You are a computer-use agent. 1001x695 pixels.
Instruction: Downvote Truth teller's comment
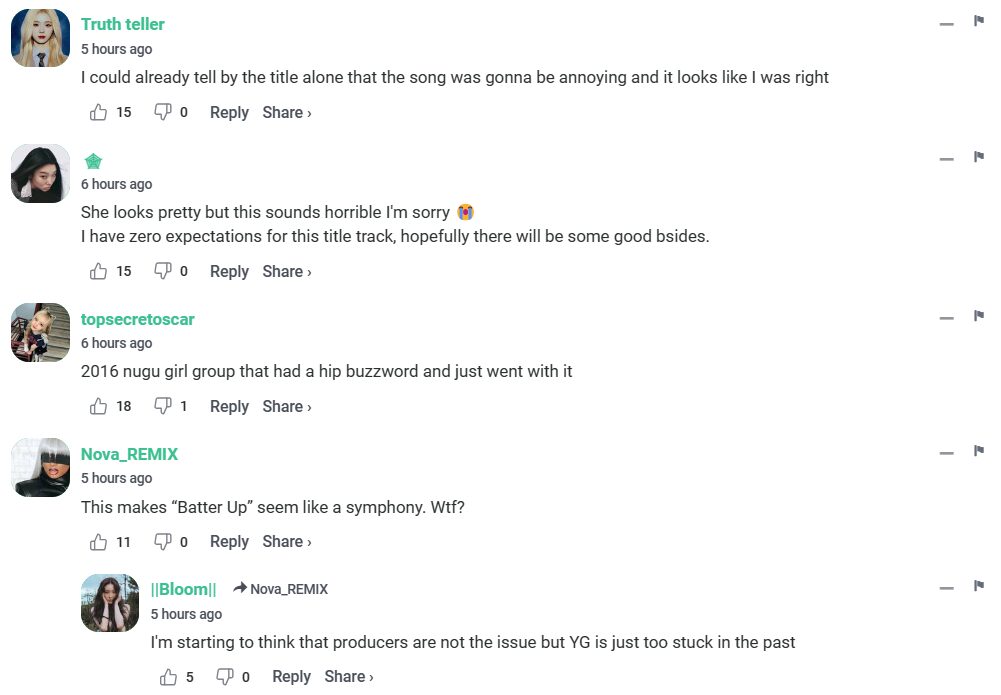point(162,113)
